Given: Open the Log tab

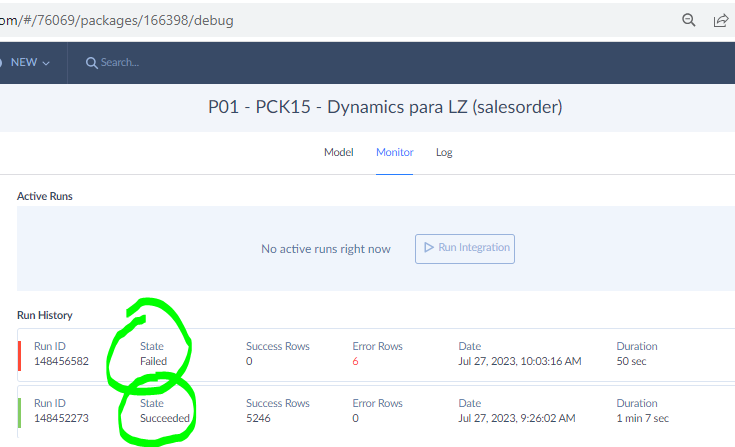Looking at the screenshot, I should click(444, 152).
